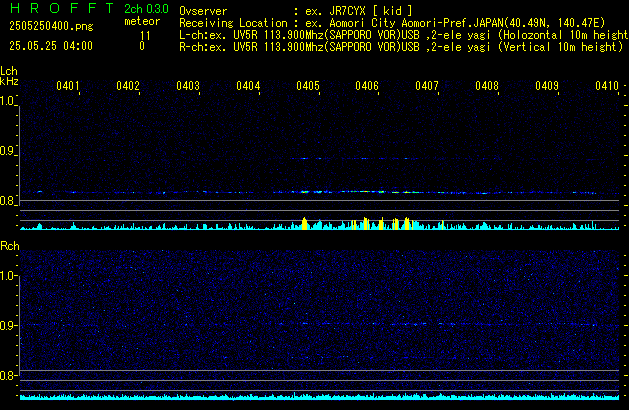Screen dimensions: 629x410
Task: Click the 0408 time marker
Action: (x=487, y=86)
